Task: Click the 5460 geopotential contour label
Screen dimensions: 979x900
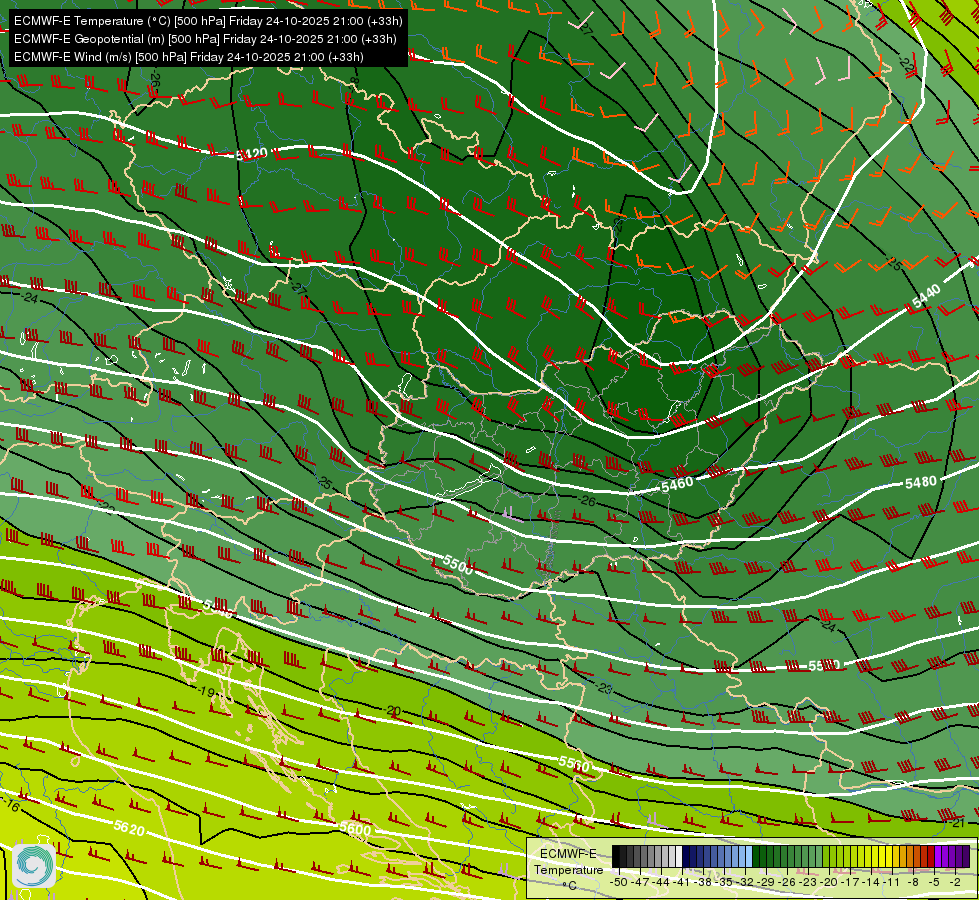Action: (677, 485)
